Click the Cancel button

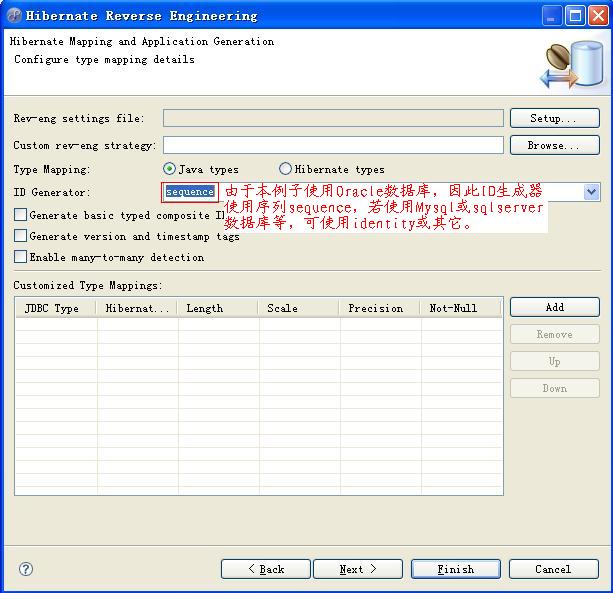[554, 569]
